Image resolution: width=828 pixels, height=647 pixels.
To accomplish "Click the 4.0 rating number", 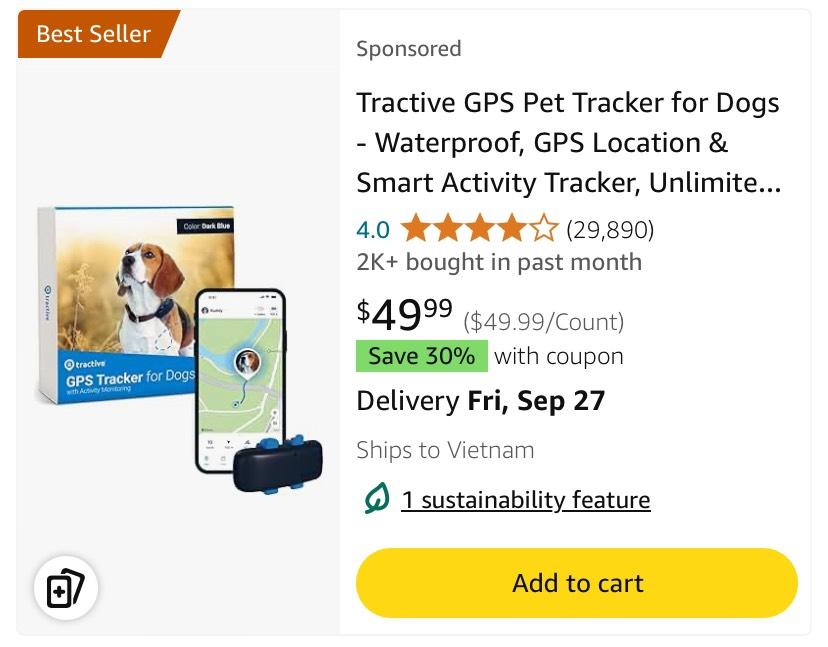I will coord(373,230).
